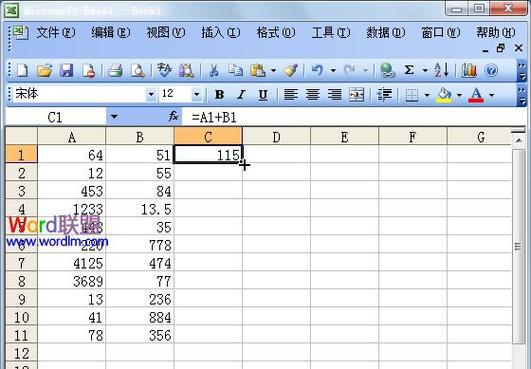Apply yellow fill color bucket

coord(444,95)
